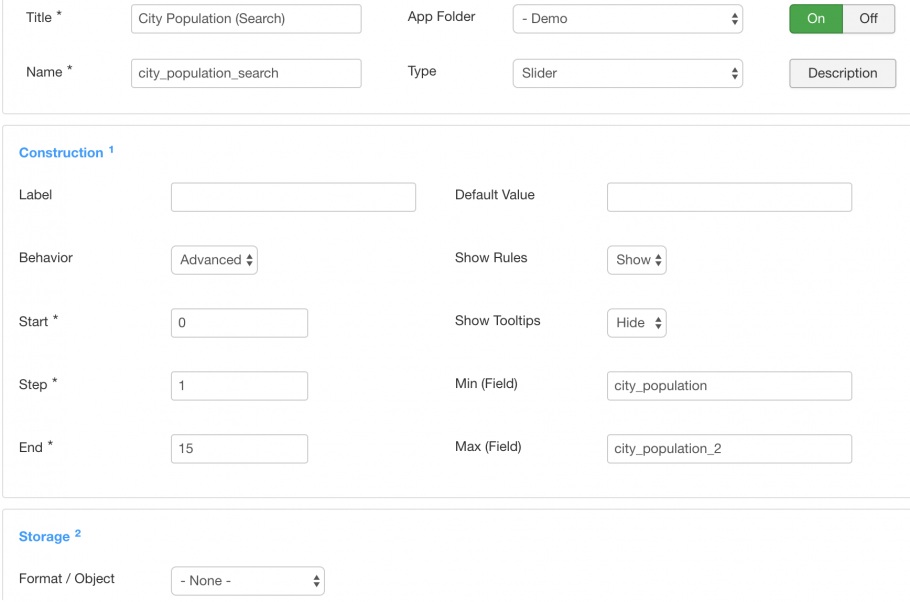Open the Show Rules dropdown
Image resolution: width=910 pixels, height=602 pixels.
click(637, 259)
